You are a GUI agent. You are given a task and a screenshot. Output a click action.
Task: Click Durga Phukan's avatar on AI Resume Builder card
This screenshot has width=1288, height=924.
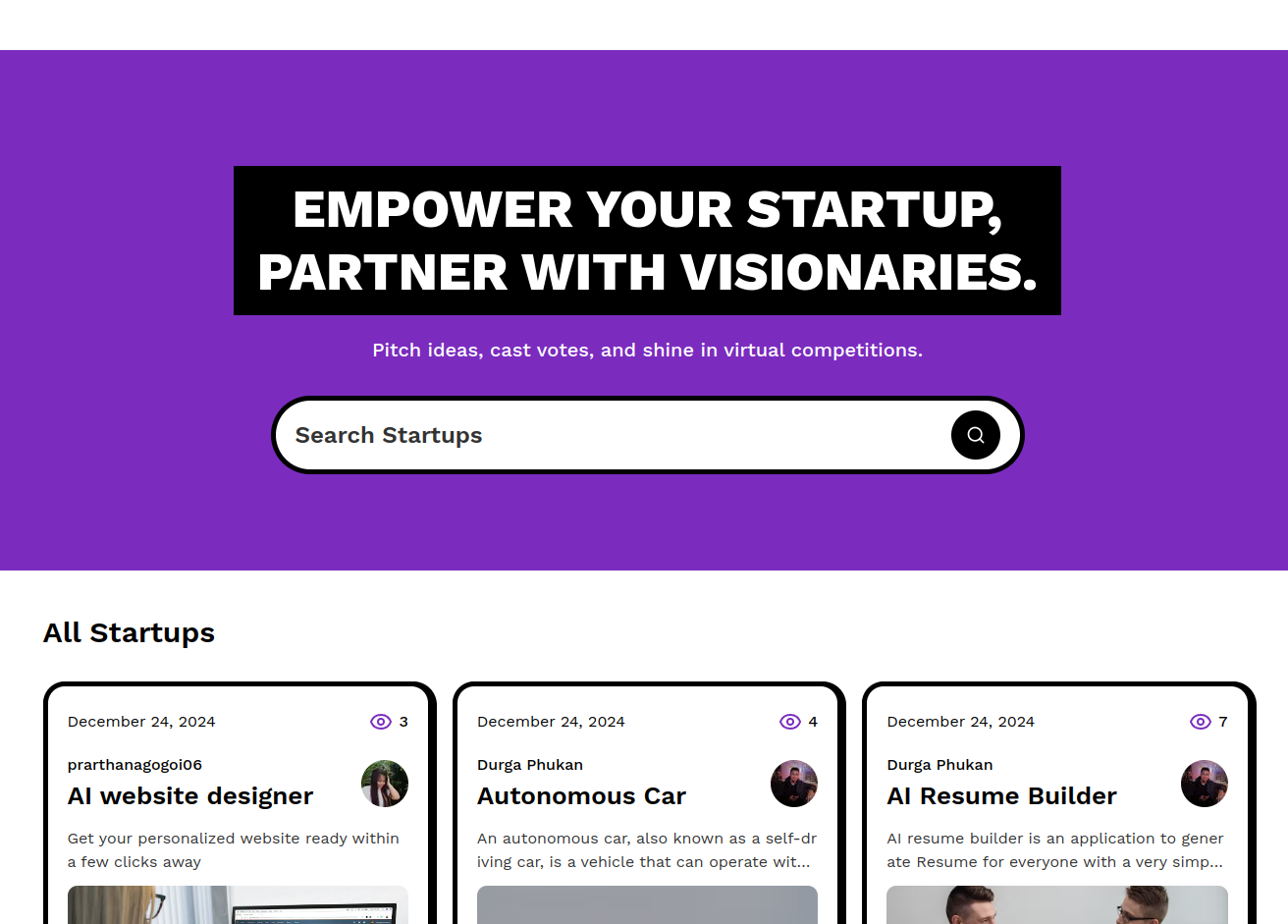pos(1204,784)
